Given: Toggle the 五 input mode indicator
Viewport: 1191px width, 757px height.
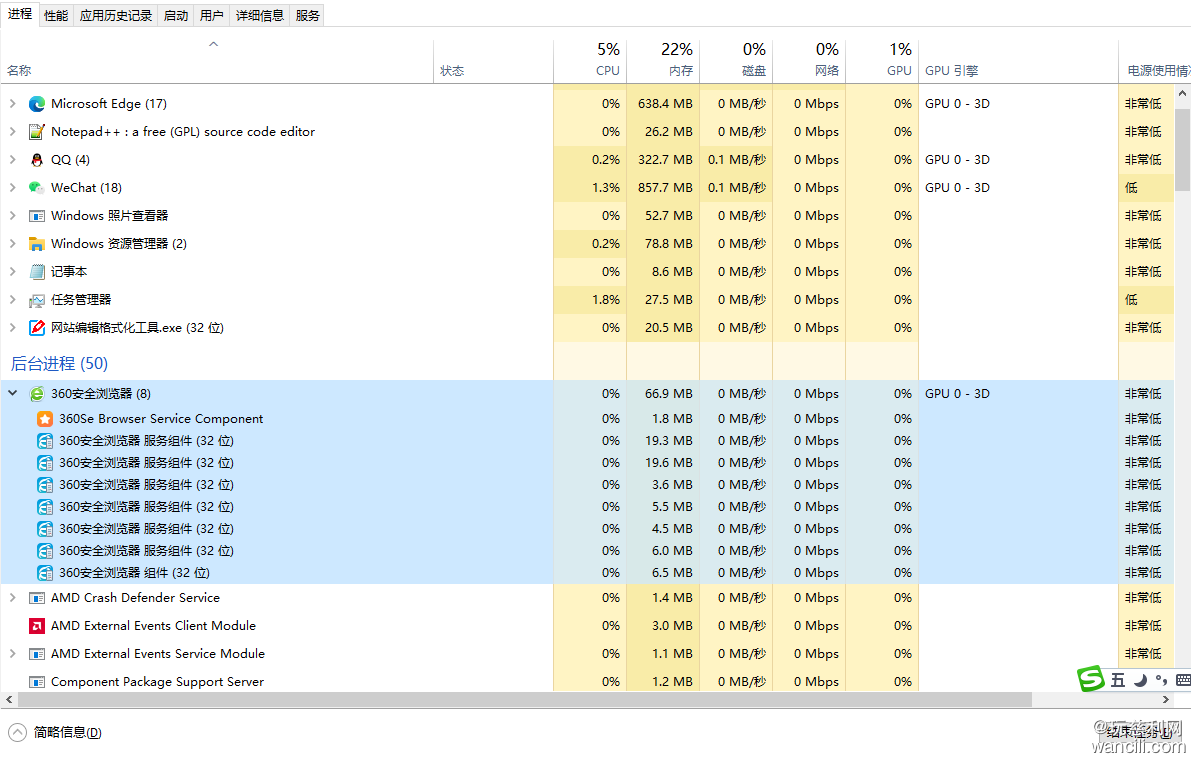Looking at the screenshot, I should 1117,680.
